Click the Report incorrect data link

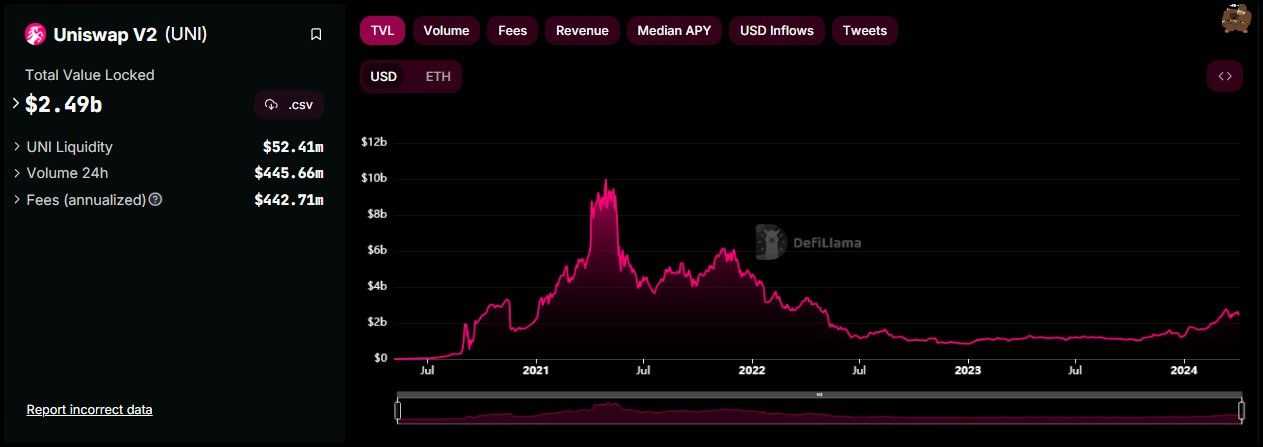pyautogui.click(x=89, y=409)
